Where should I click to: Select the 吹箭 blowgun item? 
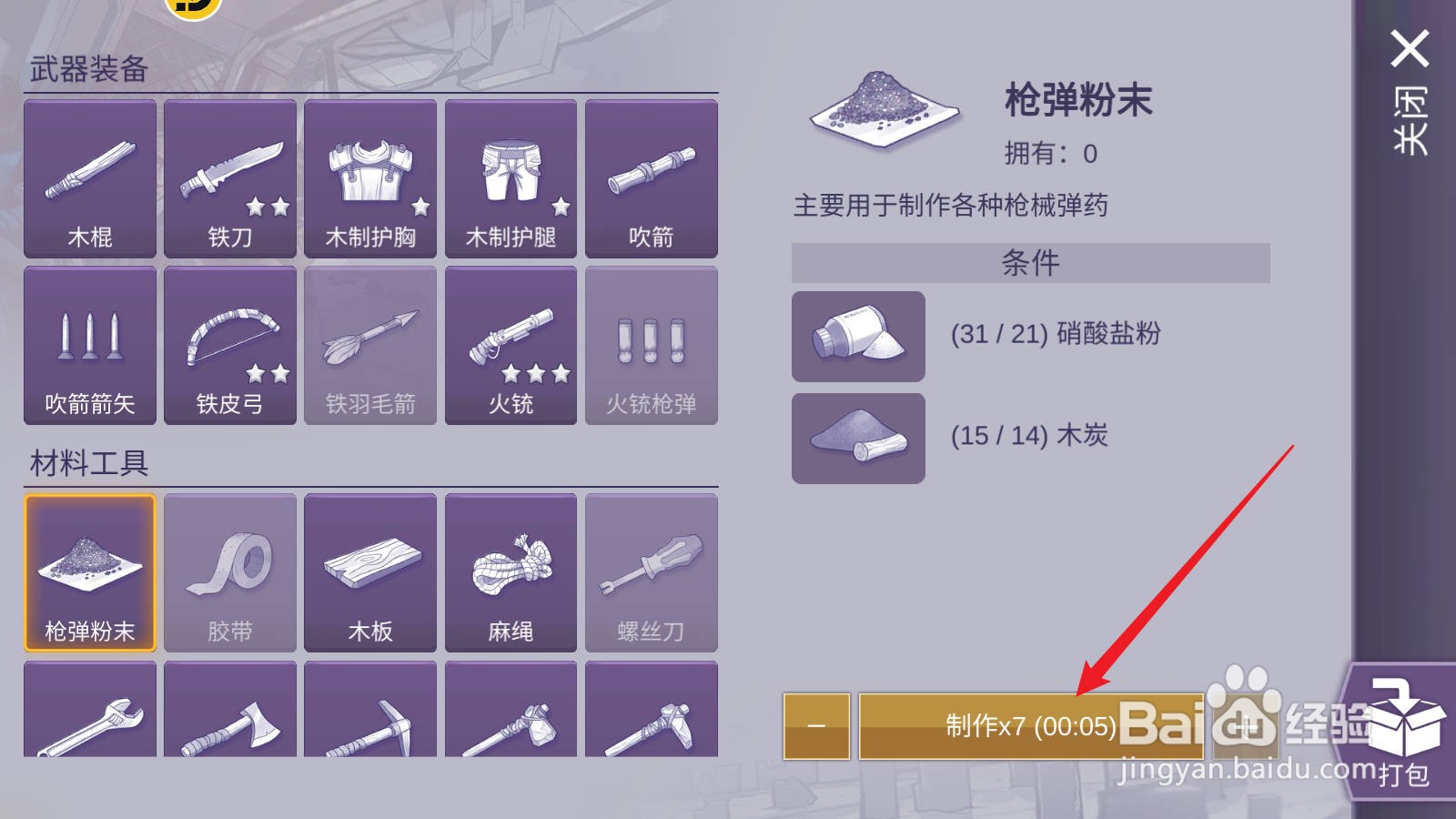pos(652,178)
